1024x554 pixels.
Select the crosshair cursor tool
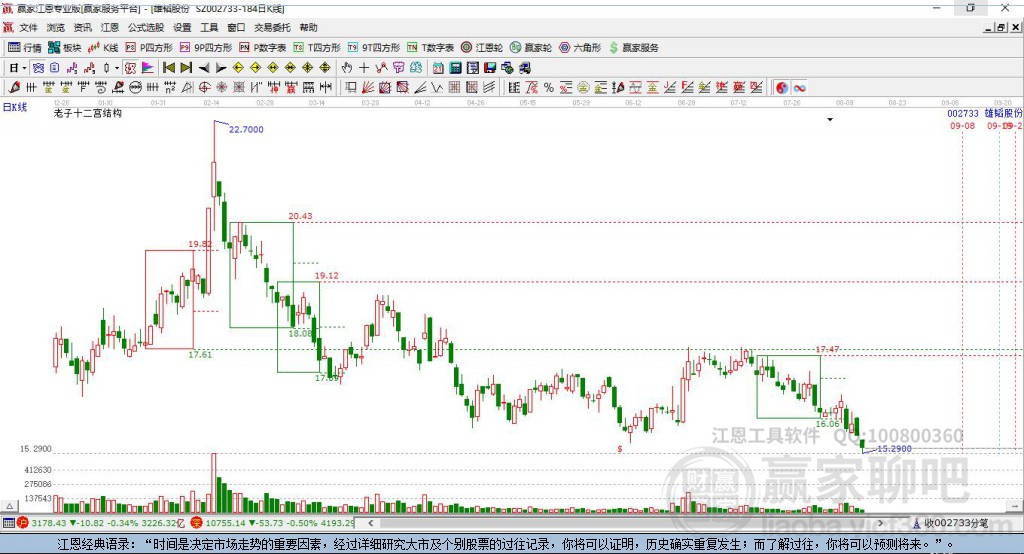[x=364, y=68]
